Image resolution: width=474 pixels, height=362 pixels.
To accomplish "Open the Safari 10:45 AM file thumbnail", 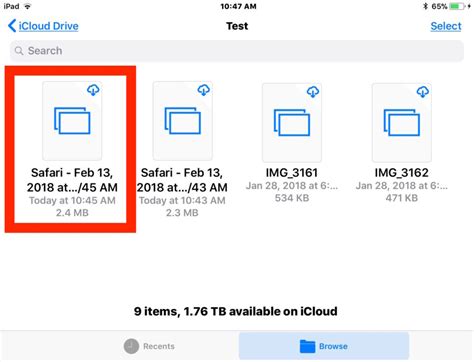I will (x=72, y=121).
